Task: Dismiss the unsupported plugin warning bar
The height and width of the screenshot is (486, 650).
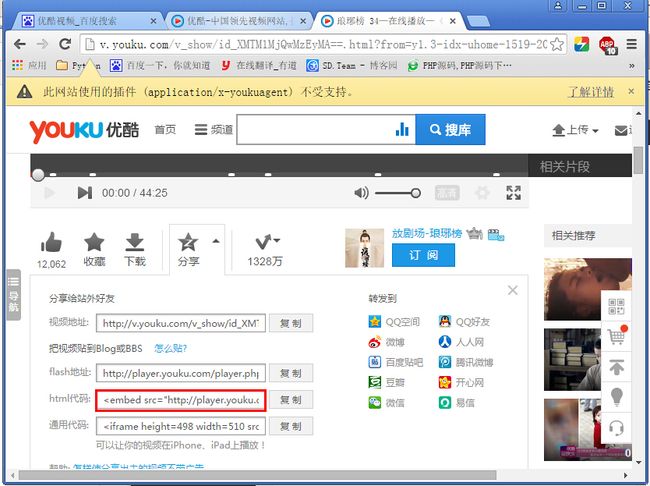Action: click(x=631, y=91)
